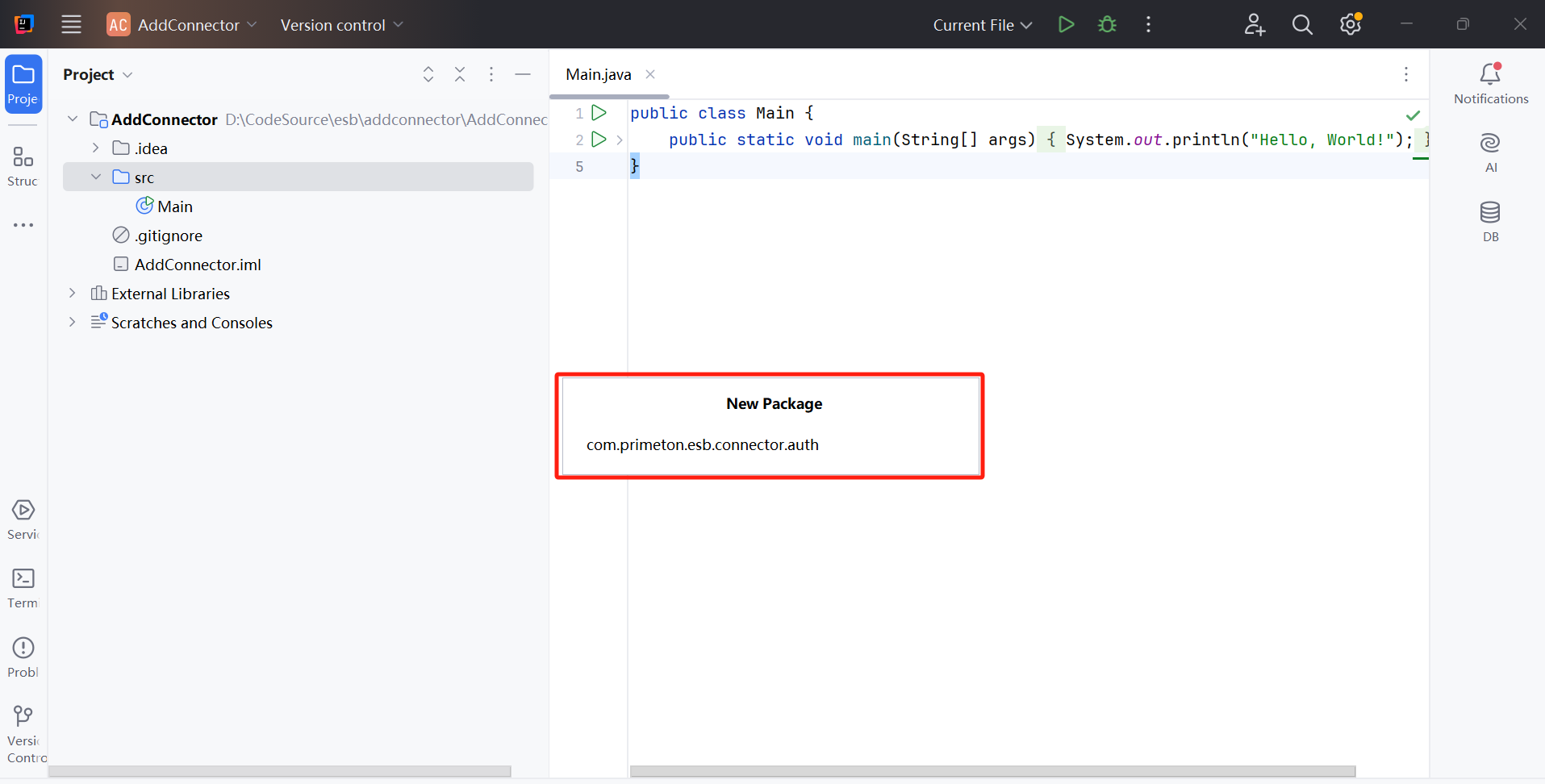Toggle the Project tool window button
Screen dimensions: 1545x784
click(23, 84)
